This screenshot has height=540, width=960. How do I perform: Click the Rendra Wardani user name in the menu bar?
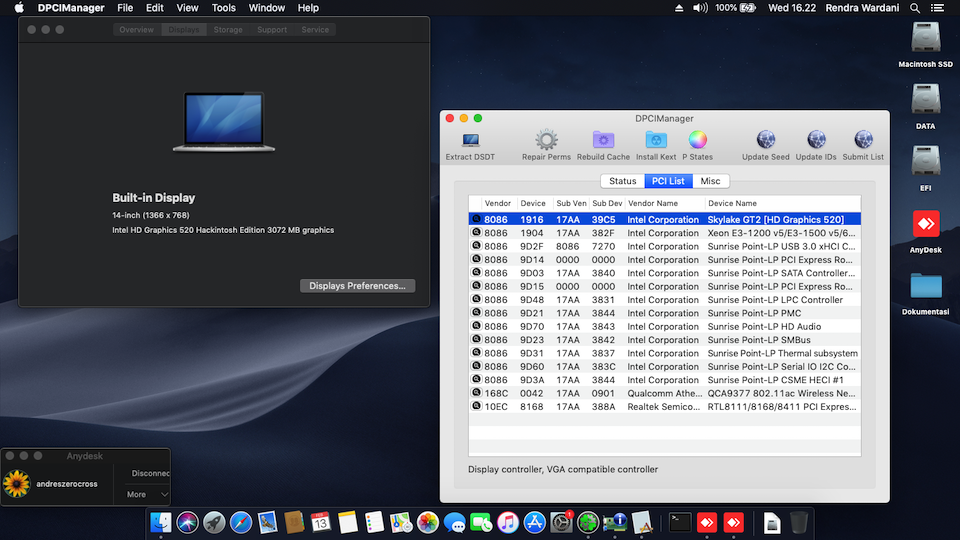862,8
